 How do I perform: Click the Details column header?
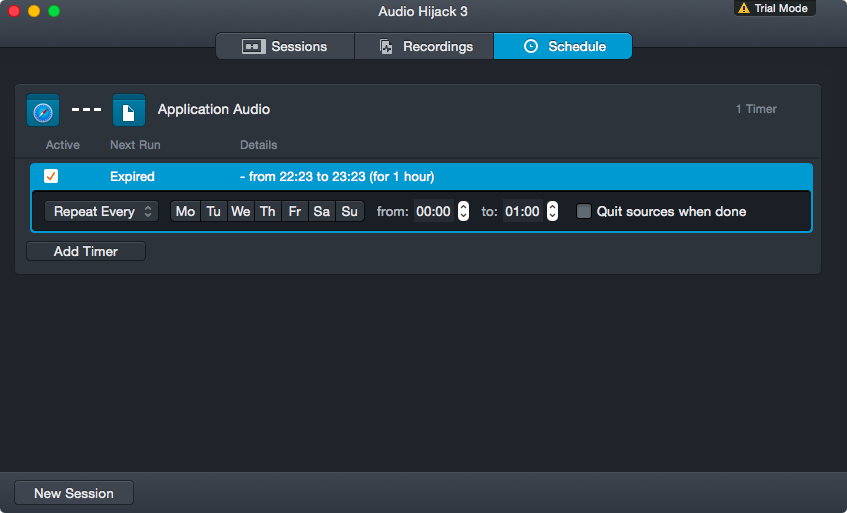[x=259, y=145]
